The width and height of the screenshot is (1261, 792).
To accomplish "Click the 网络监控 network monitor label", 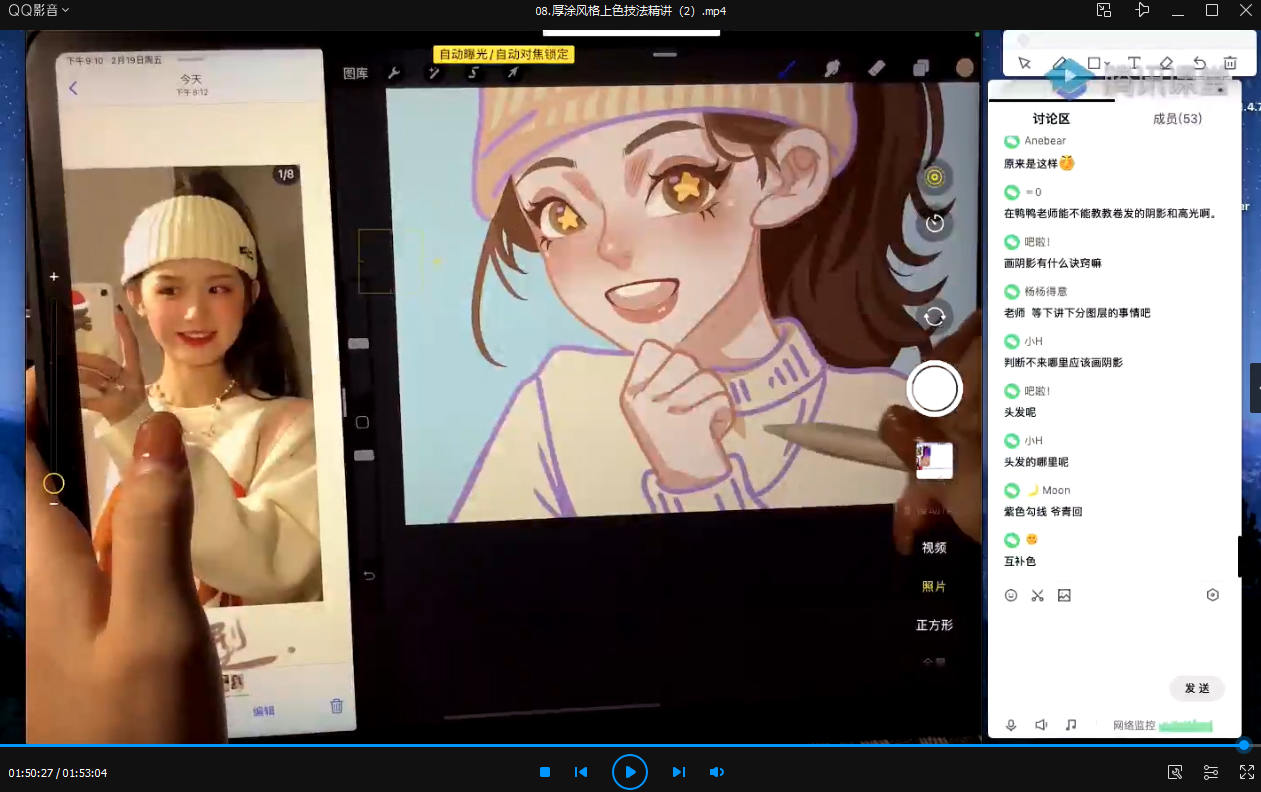I will click(1134, 725).
